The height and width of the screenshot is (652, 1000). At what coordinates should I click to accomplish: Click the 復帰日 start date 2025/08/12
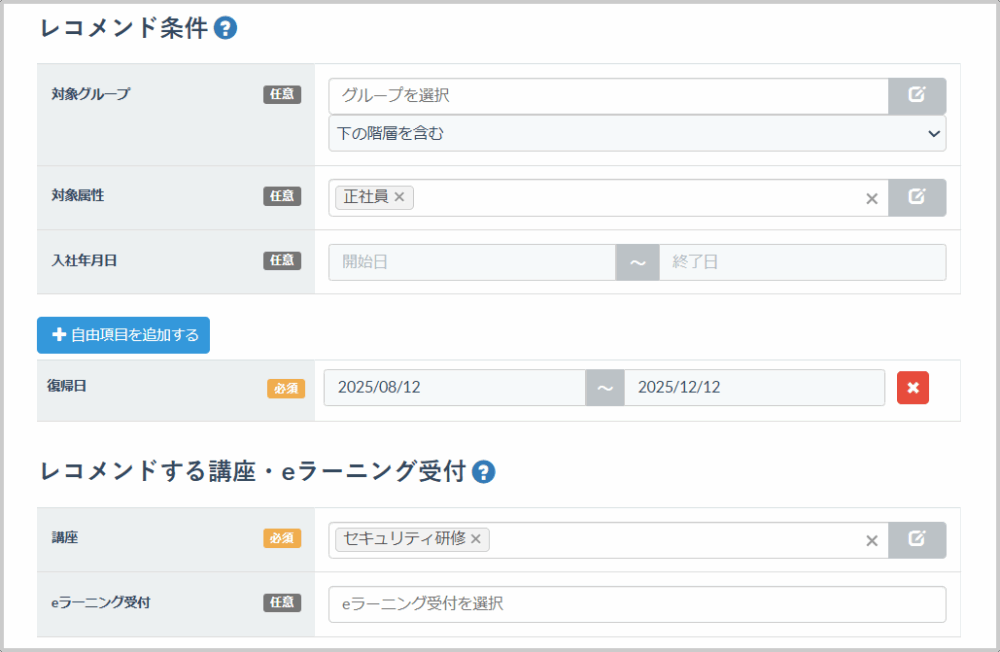[454, 388]
